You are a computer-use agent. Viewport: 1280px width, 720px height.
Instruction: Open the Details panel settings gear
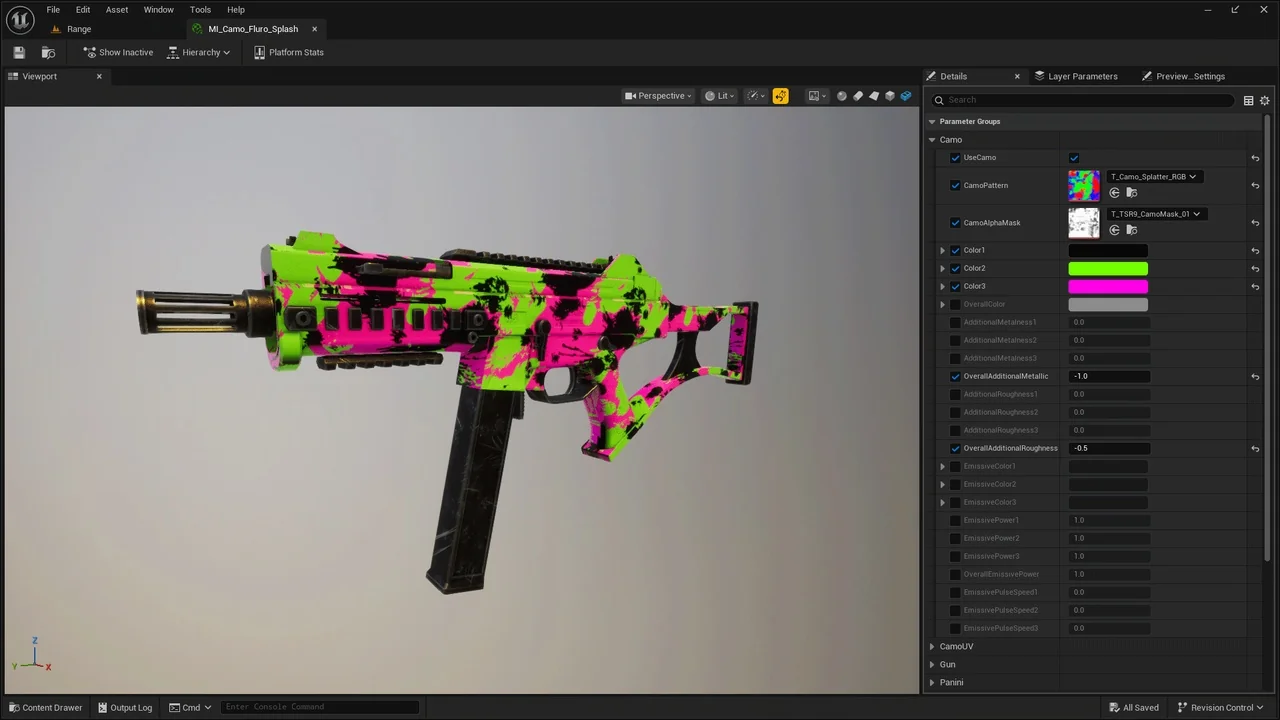point(1264,100)
